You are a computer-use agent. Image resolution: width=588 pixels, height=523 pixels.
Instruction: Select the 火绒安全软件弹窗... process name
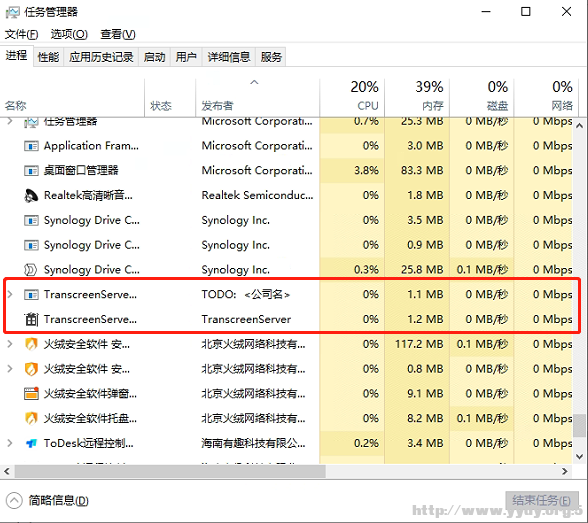pyautogui.click(x=90, y=394)
